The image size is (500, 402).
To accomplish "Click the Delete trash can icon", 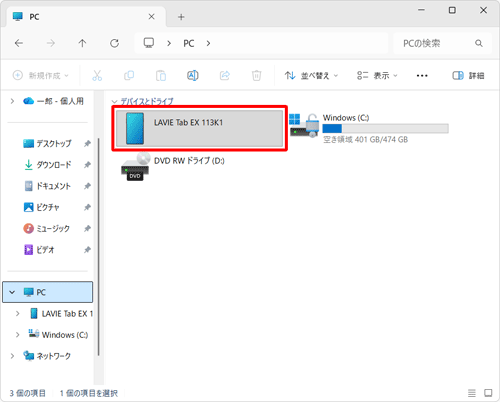I will 256,75.
